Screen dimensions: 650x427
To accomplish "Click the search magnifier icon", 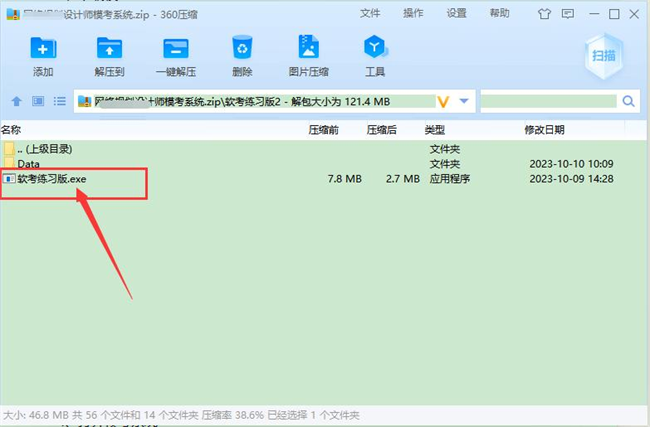I will [x=629, y=101].
